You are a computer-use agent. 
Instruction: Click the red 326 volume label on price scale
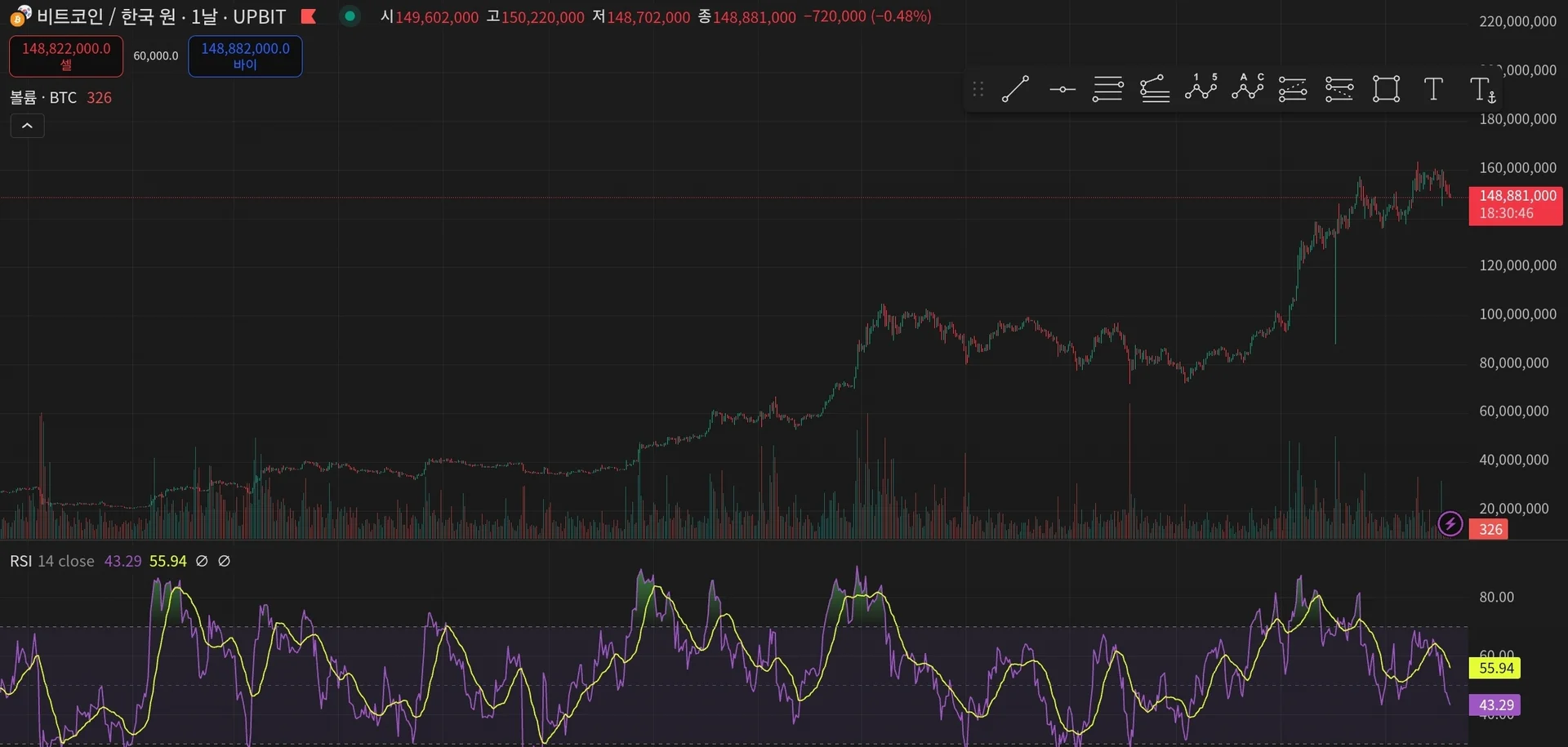1489,530
